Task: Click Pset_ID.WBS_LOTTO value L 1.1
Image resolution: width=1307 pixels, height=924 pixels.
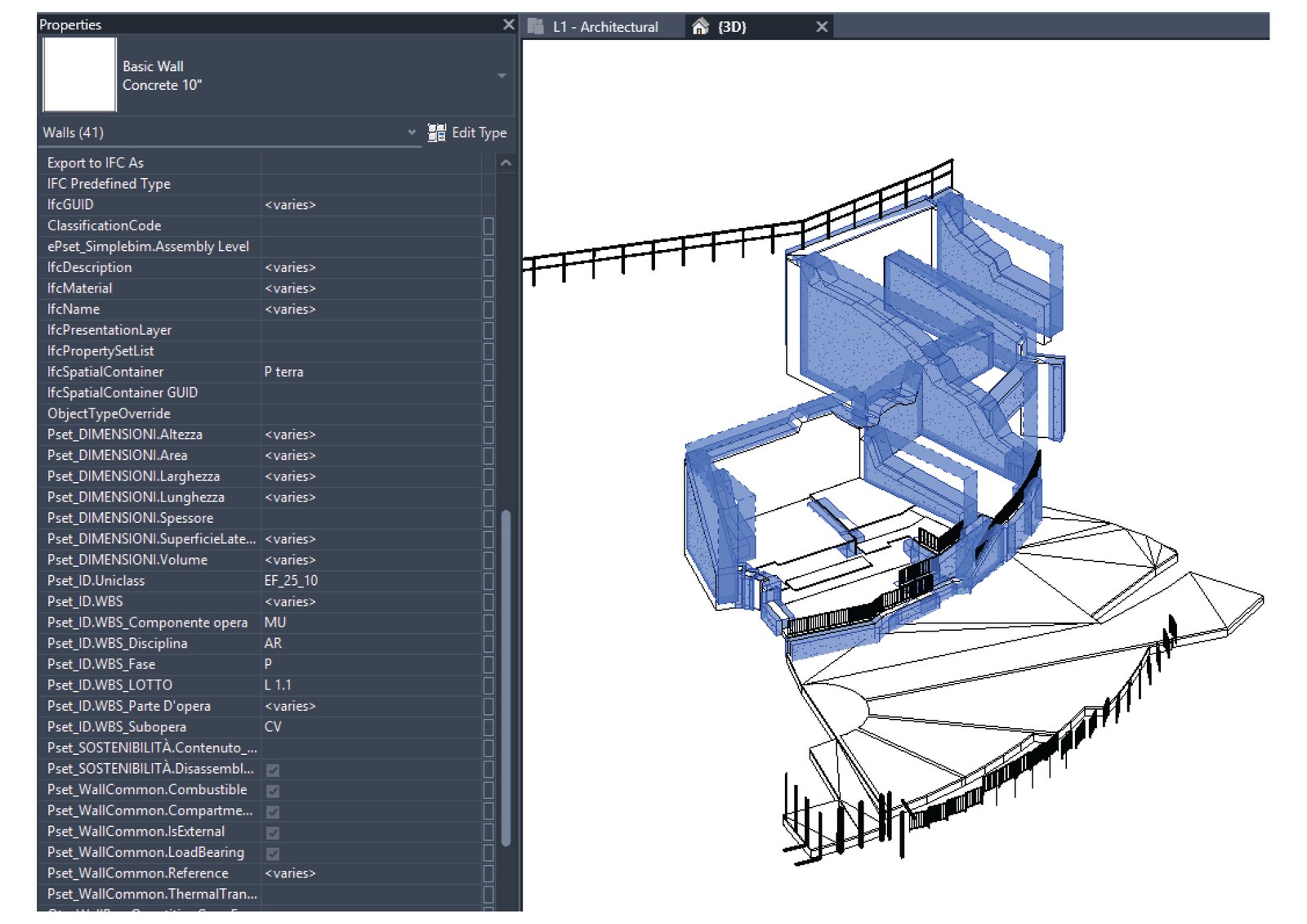Action: point(278,685)
